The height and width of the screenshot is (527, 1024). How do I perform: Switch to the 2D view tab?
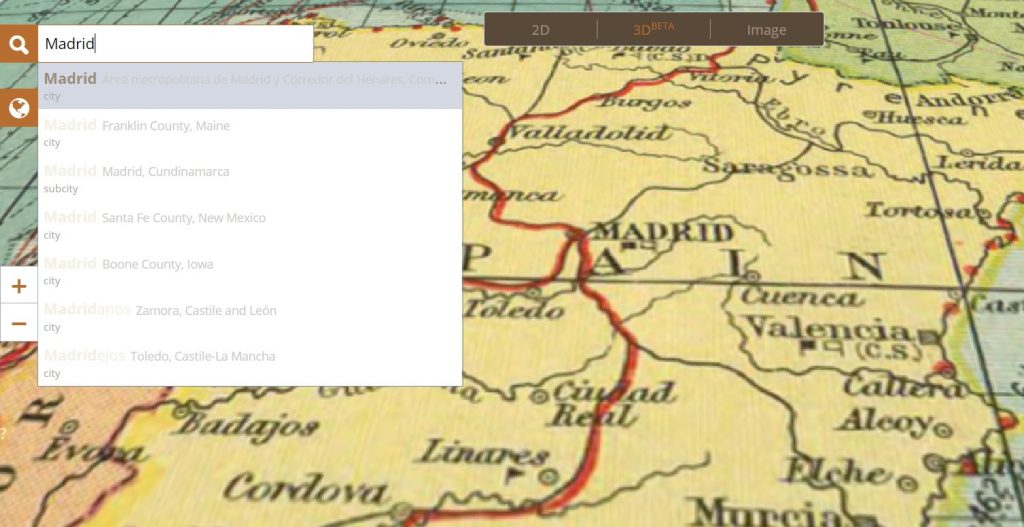541,29
